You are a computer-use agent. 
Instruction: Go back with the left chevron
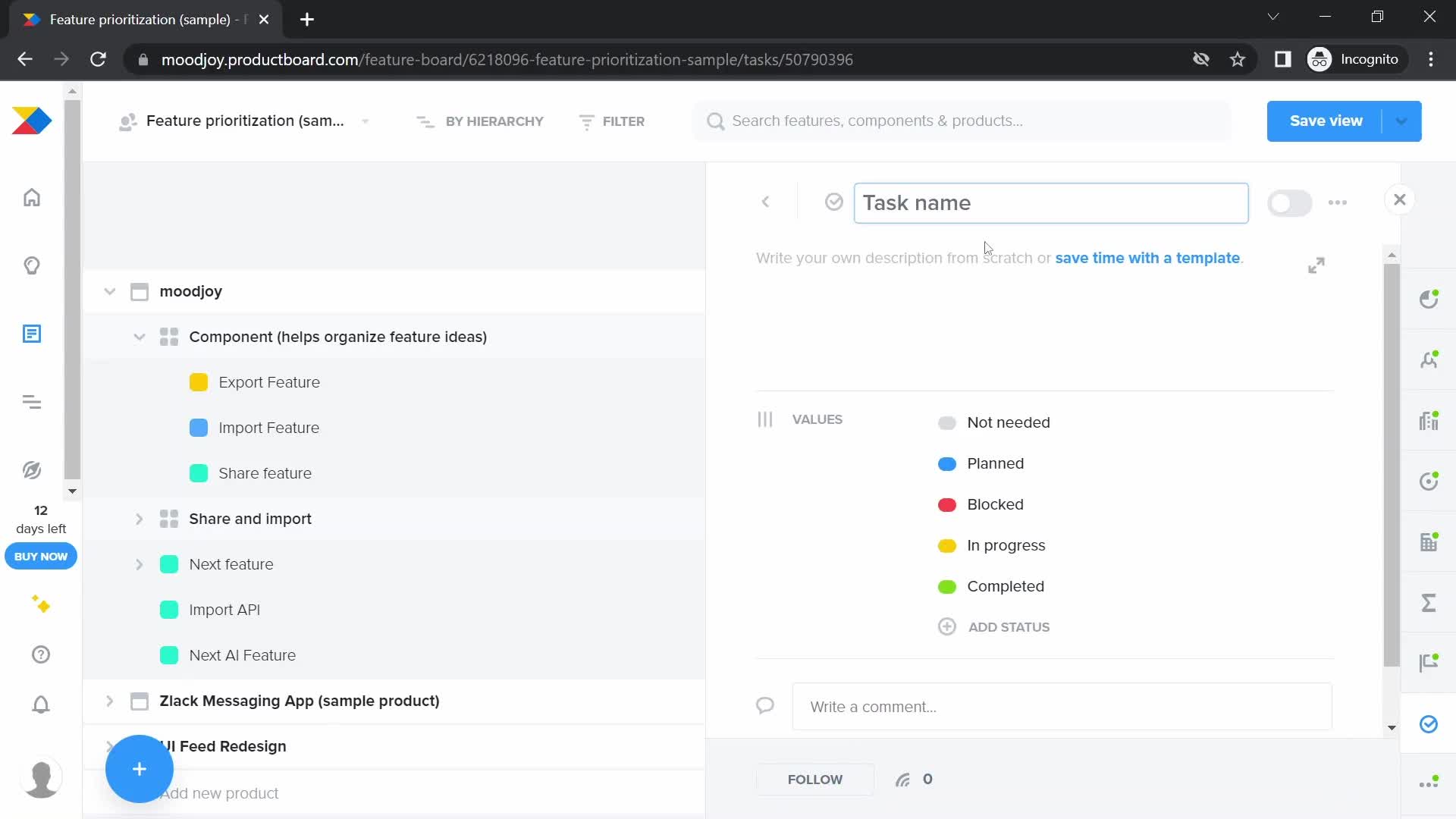pos(766,202)
